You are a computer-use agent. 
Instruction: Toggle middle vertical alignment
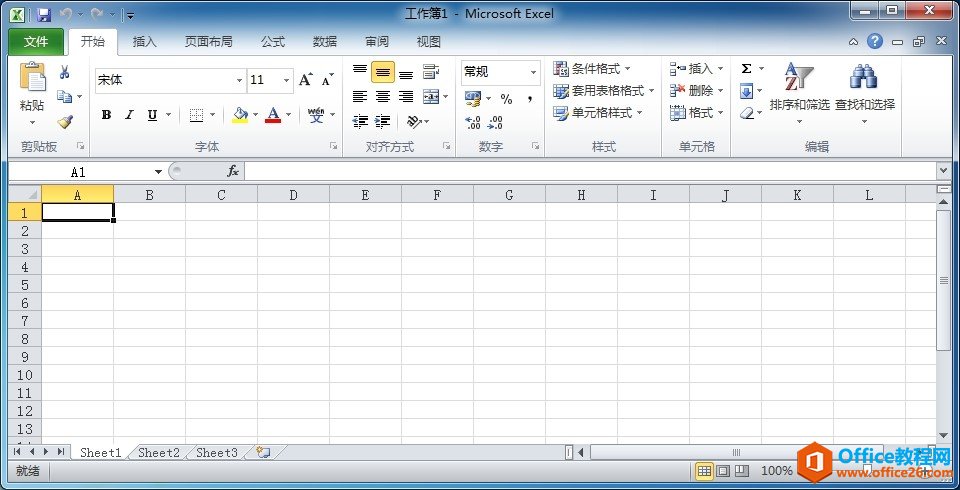pyautogui.click(x=383, y=72)
